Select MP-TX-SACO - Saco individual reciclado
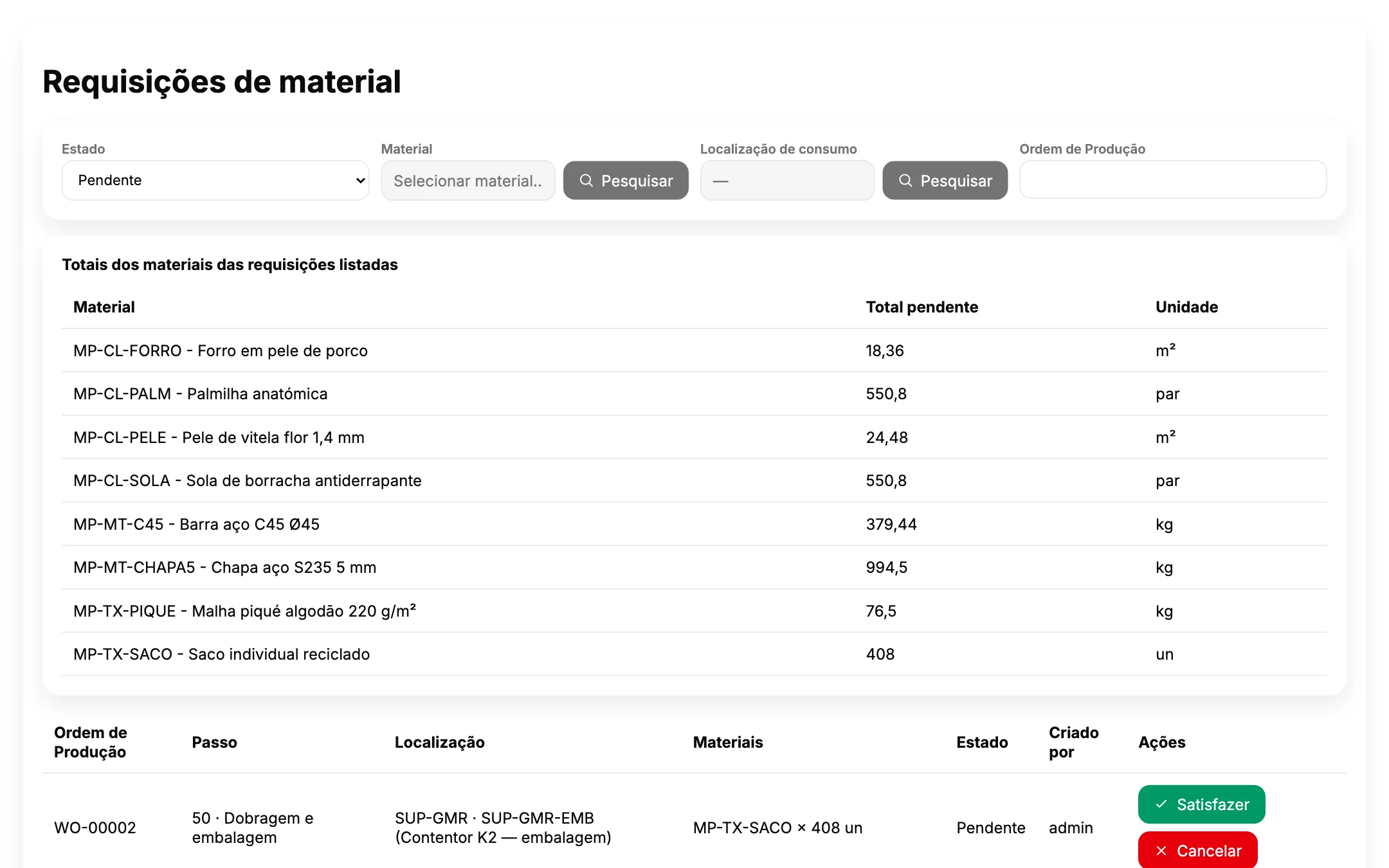1389x868 pixels. click(x=694, y=654)
